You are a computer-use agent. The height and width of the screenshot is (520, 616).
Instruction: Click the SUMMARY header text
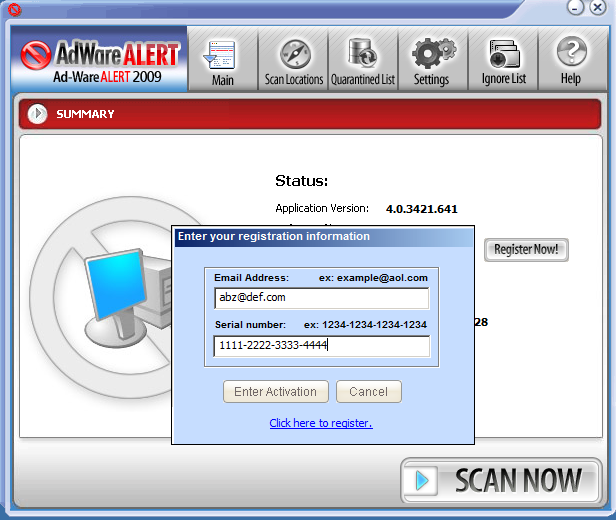85,114
